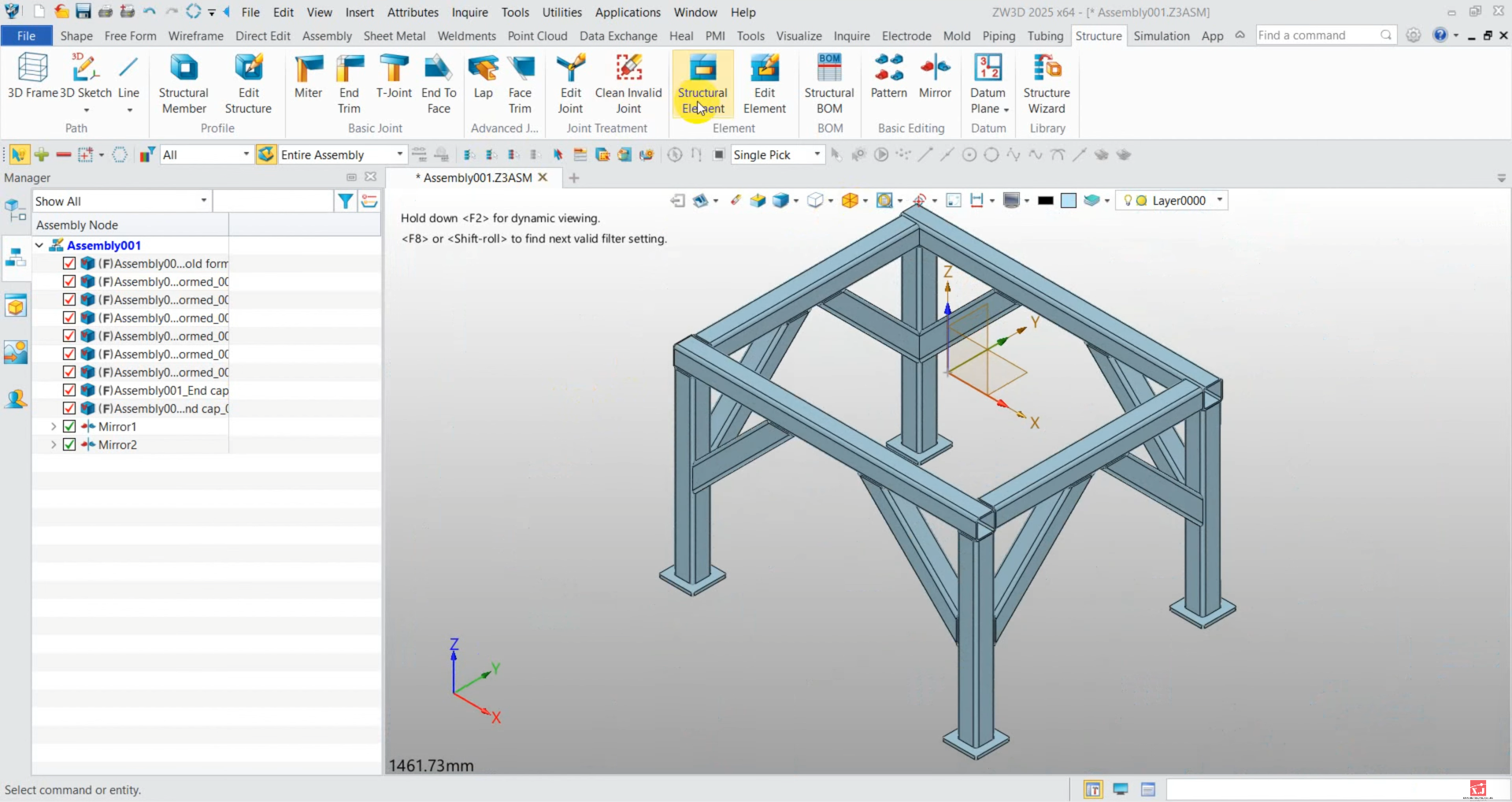Image resolution: width=1512 pixels, height=802 pixels.
Task: Open the Face Trim tool
Action: tap(521, 82)
